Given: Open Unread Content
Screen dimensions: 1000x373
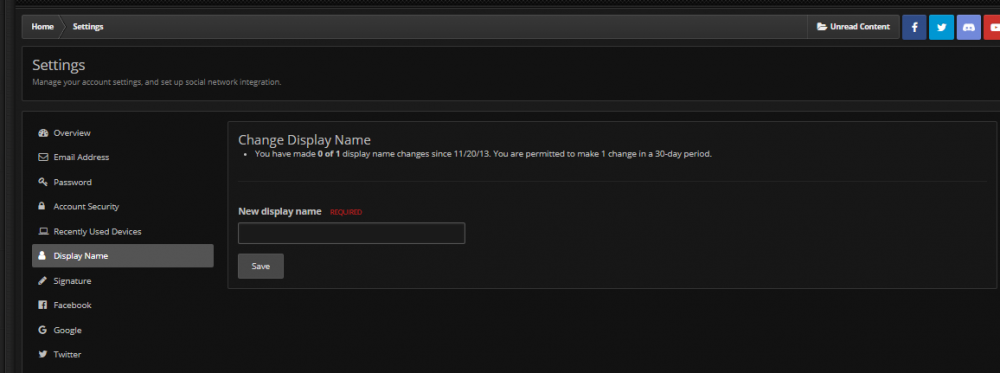Looking at the screenshot, I should point(853,27).
